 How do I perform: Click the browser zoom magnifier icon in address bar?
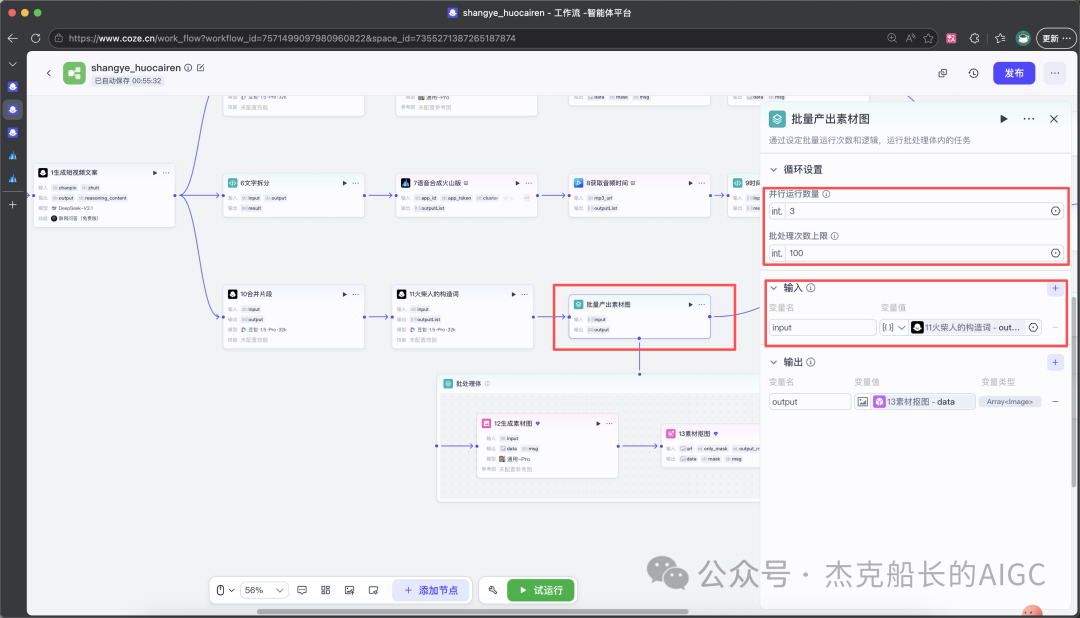(x=892, y=39)
